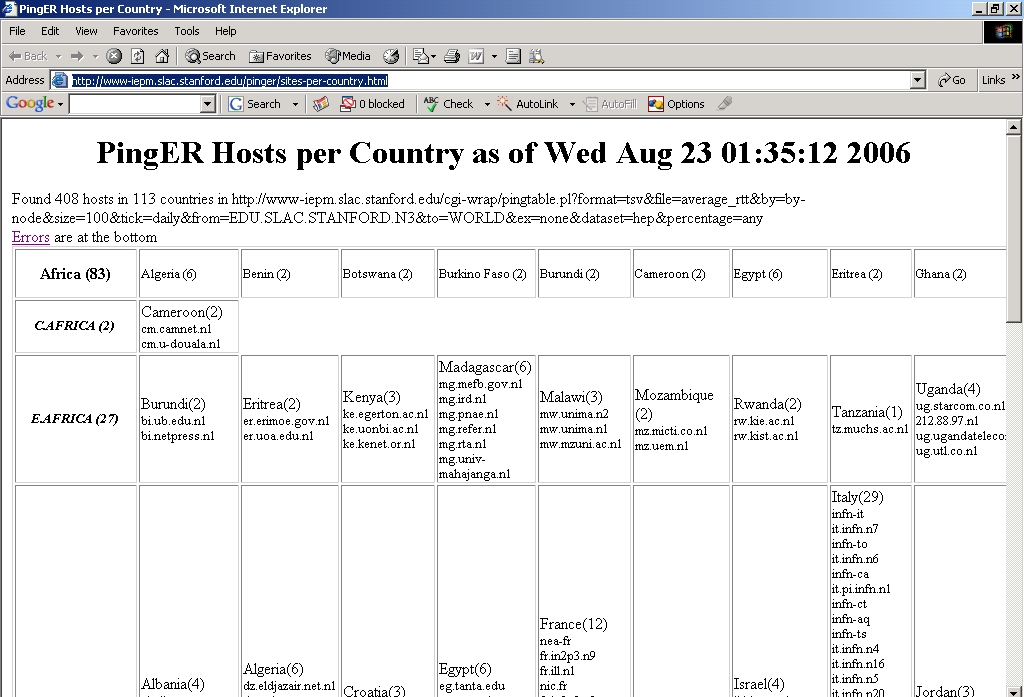Viewport: 1024px width, 697px height.
Task: Expand the Google search box dropdown
Action: [208, 104]
